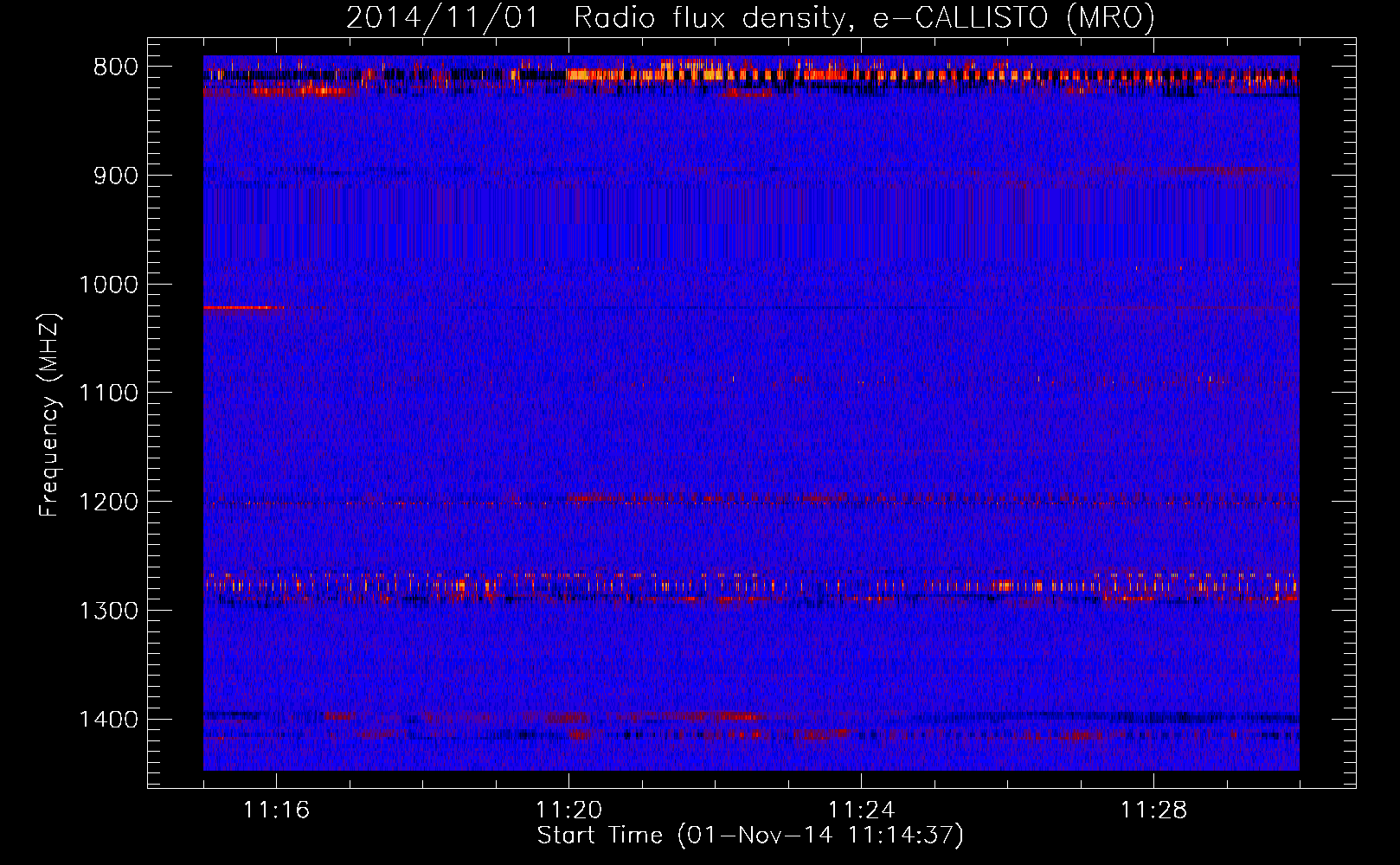The width and height of the screenshot is (1400, 865).
Task: Click the 1300 frequency tick label
Action: pos(108,611)
